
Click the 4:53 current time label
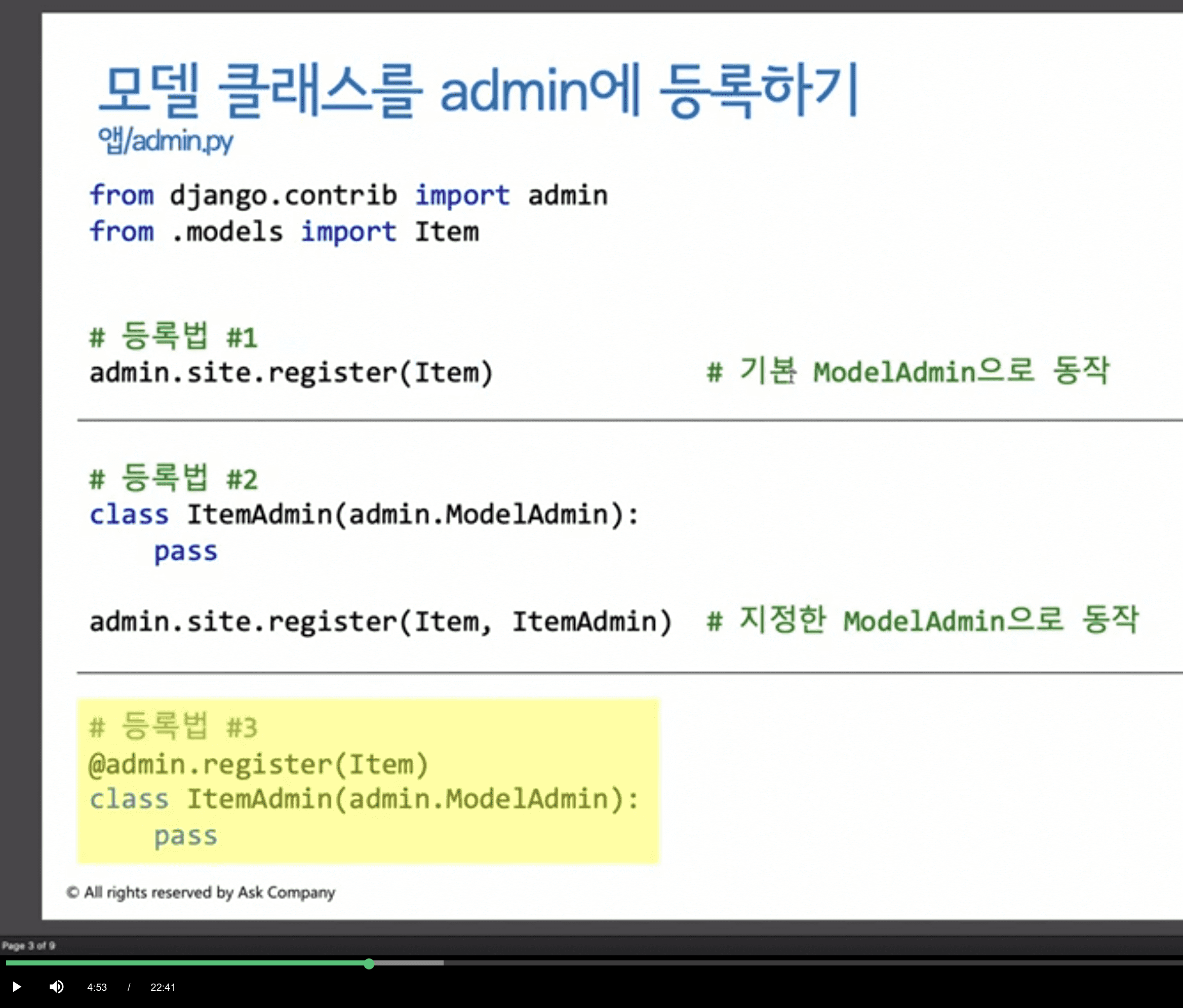[x=97, y=987]
